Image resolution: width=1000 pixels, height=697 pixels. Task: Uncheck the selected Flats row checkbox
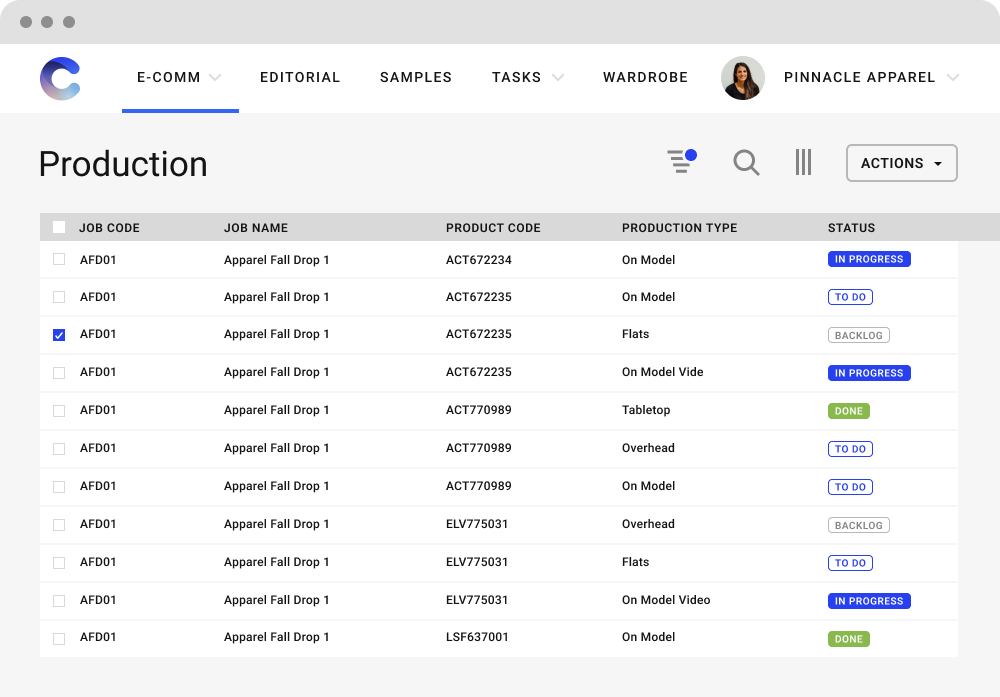coord(59,334)
